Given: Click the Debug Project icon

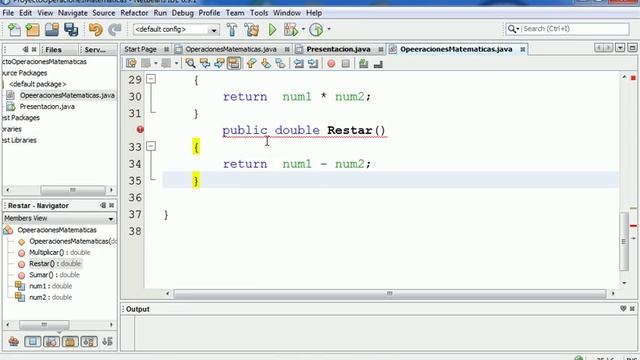Looking at the screenshot, I should pyautogui.click(x=291, y=30).
